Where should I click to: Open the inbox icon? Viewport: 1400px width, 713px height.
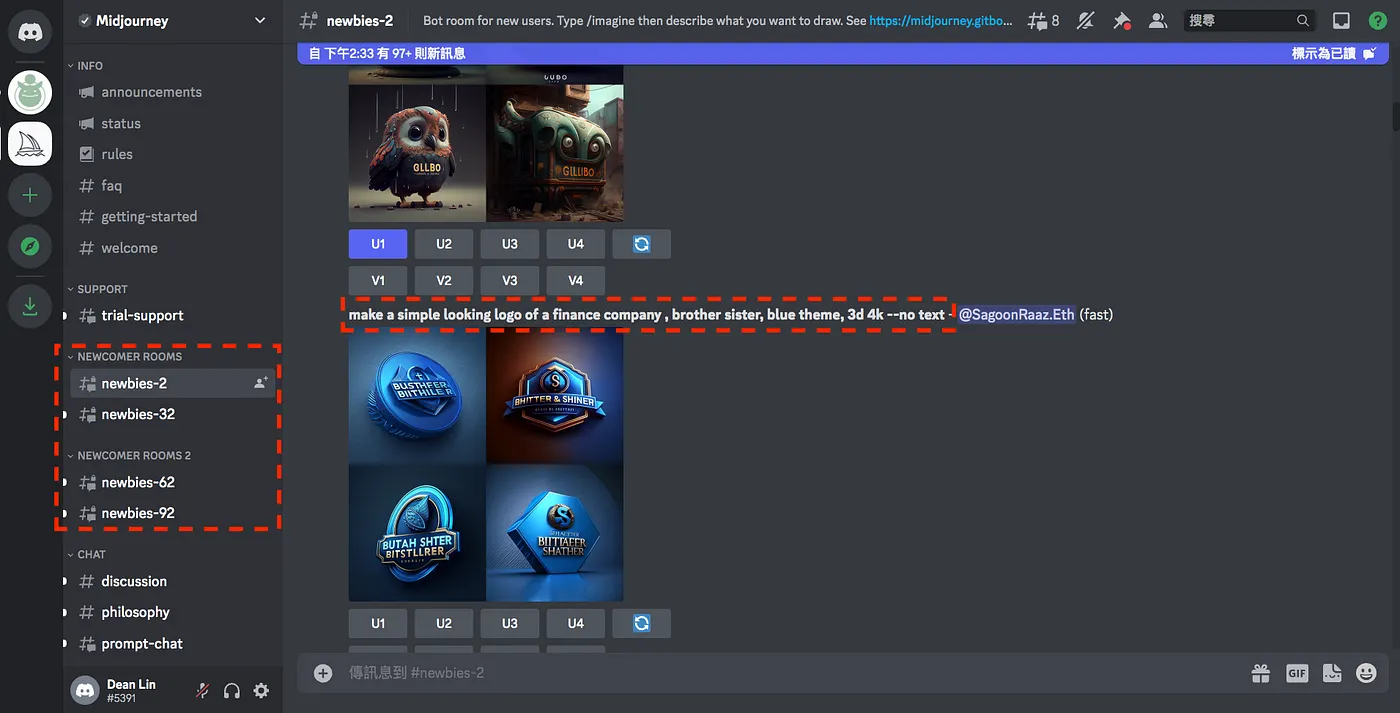point(1341,20)
